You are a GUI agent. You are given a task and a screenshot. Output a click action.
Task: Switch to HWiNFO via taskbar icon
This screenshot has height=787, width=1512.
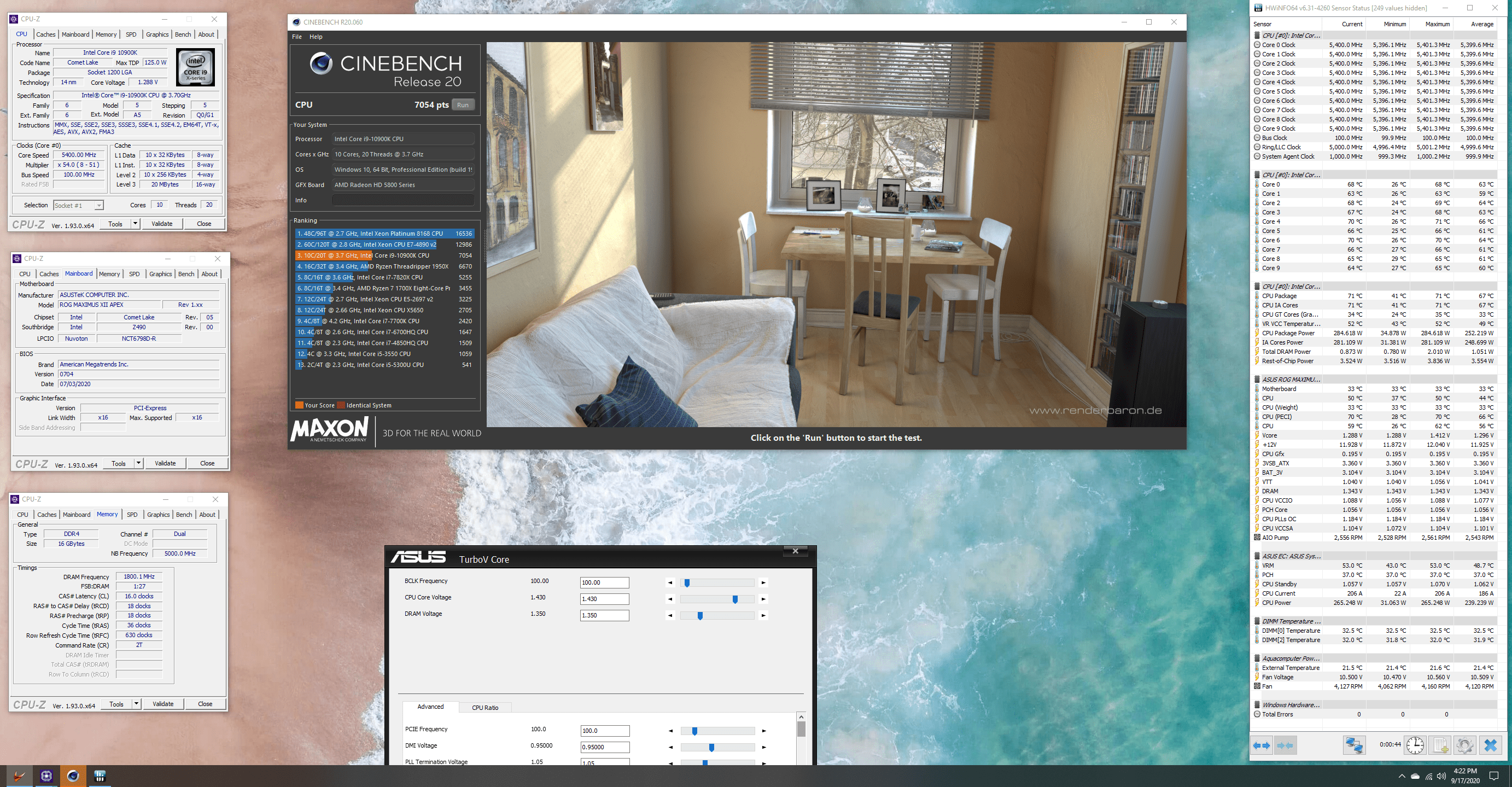click(x=100, y=776)
